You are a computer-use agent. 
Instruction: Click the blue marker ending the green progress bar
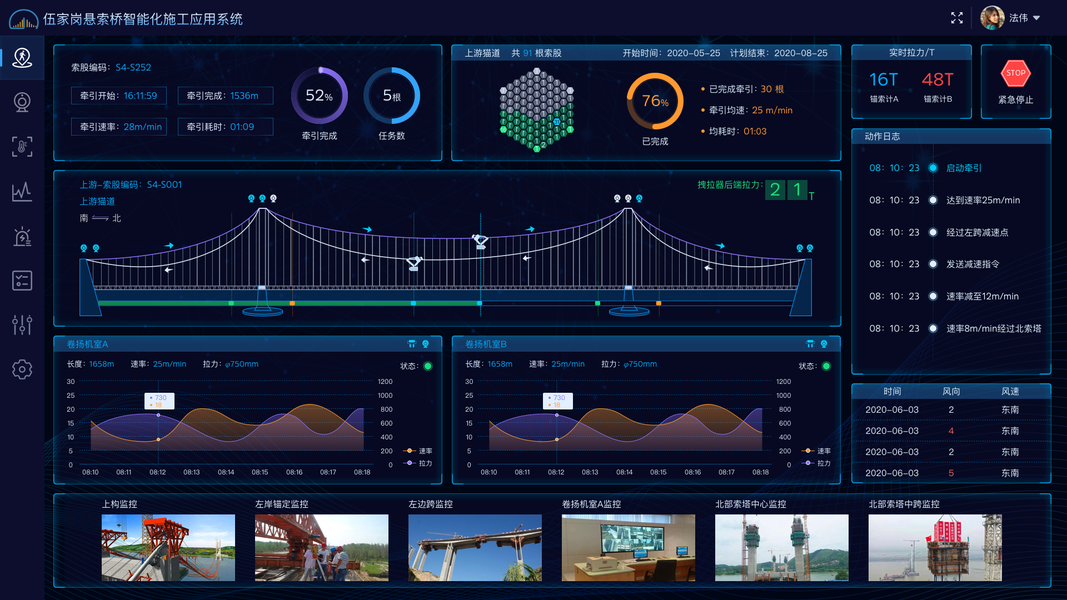(x=480, y=303)
